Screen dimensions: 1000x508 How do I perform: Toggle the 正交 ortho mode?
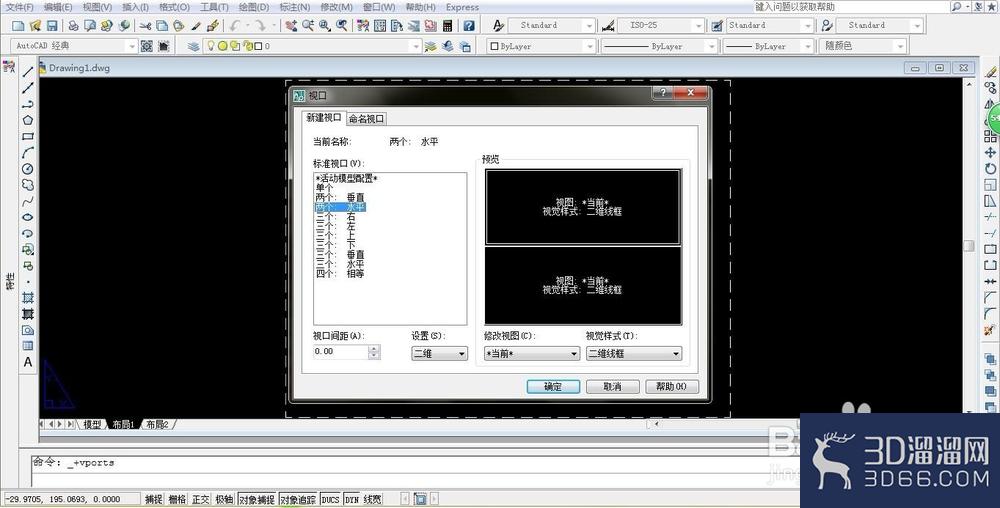201,500
